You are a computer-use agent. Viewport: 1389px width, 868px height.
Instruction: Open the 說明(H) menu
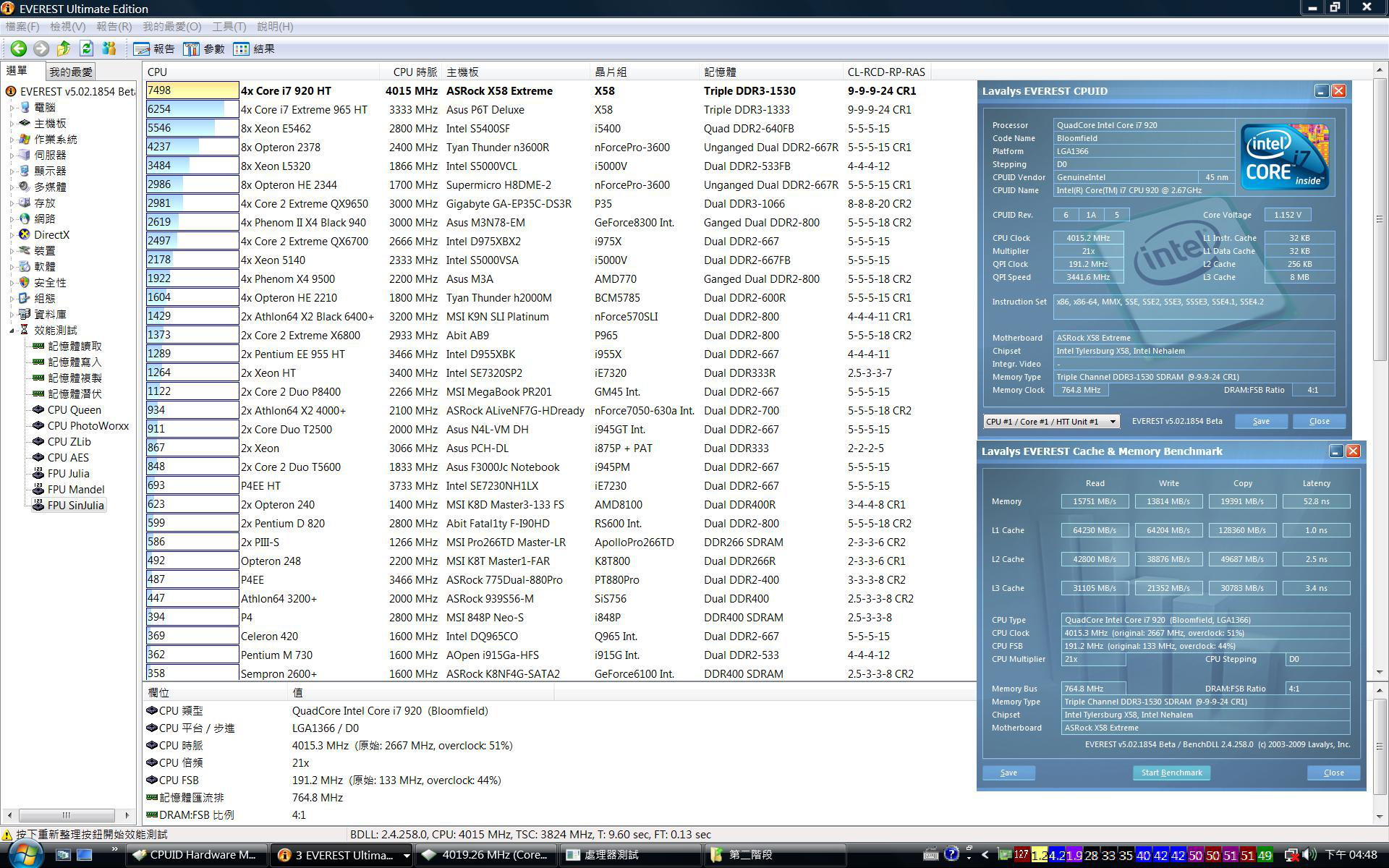coord(275,27)
